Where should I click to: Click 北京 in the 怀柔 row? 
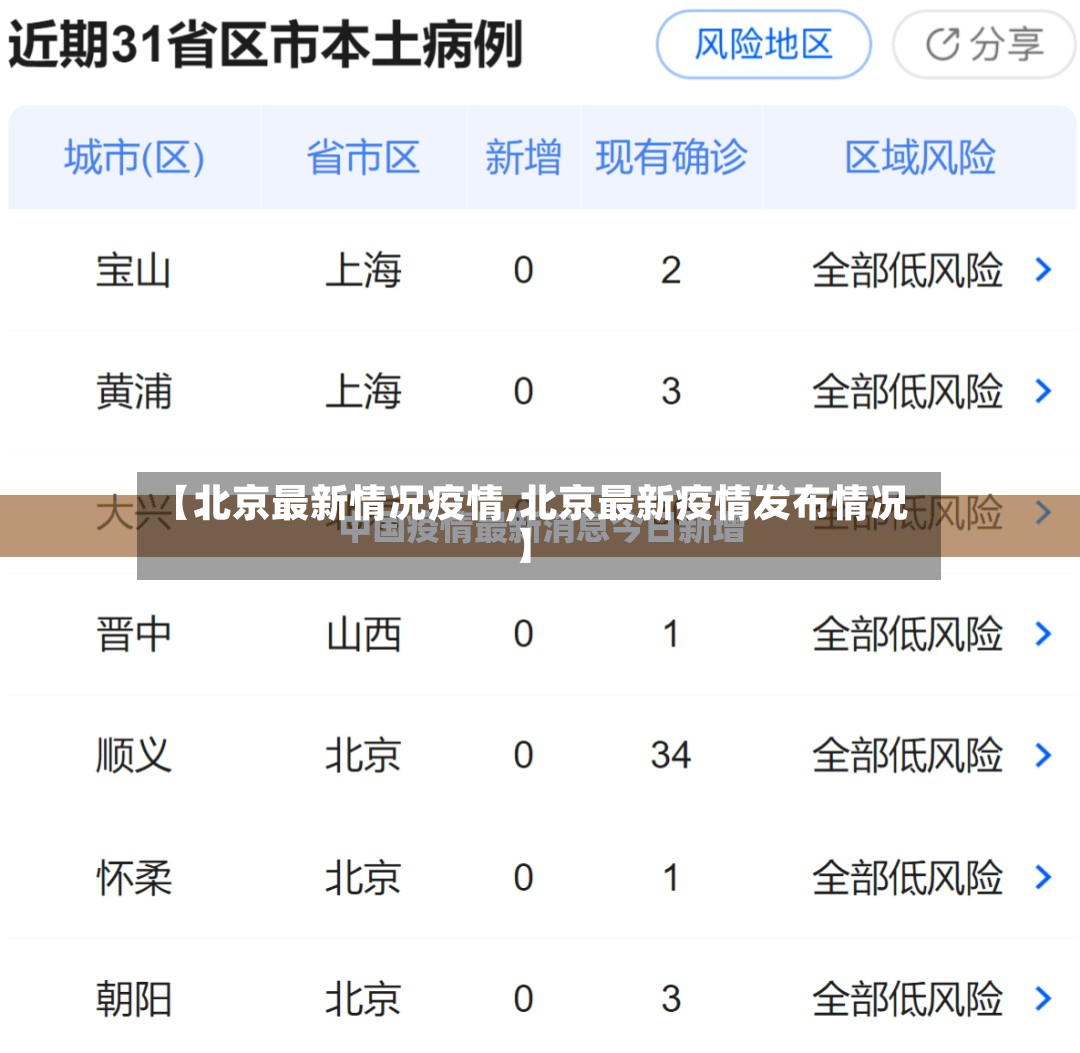click(x=364, y=877)
